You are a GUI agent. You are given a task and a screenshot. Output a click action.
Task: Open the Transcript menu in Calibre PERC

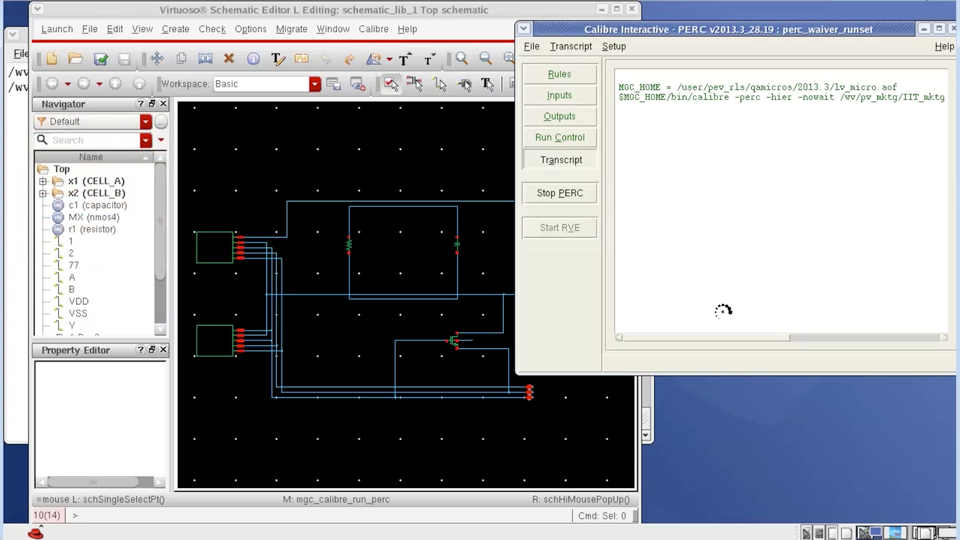coord(571,47)
